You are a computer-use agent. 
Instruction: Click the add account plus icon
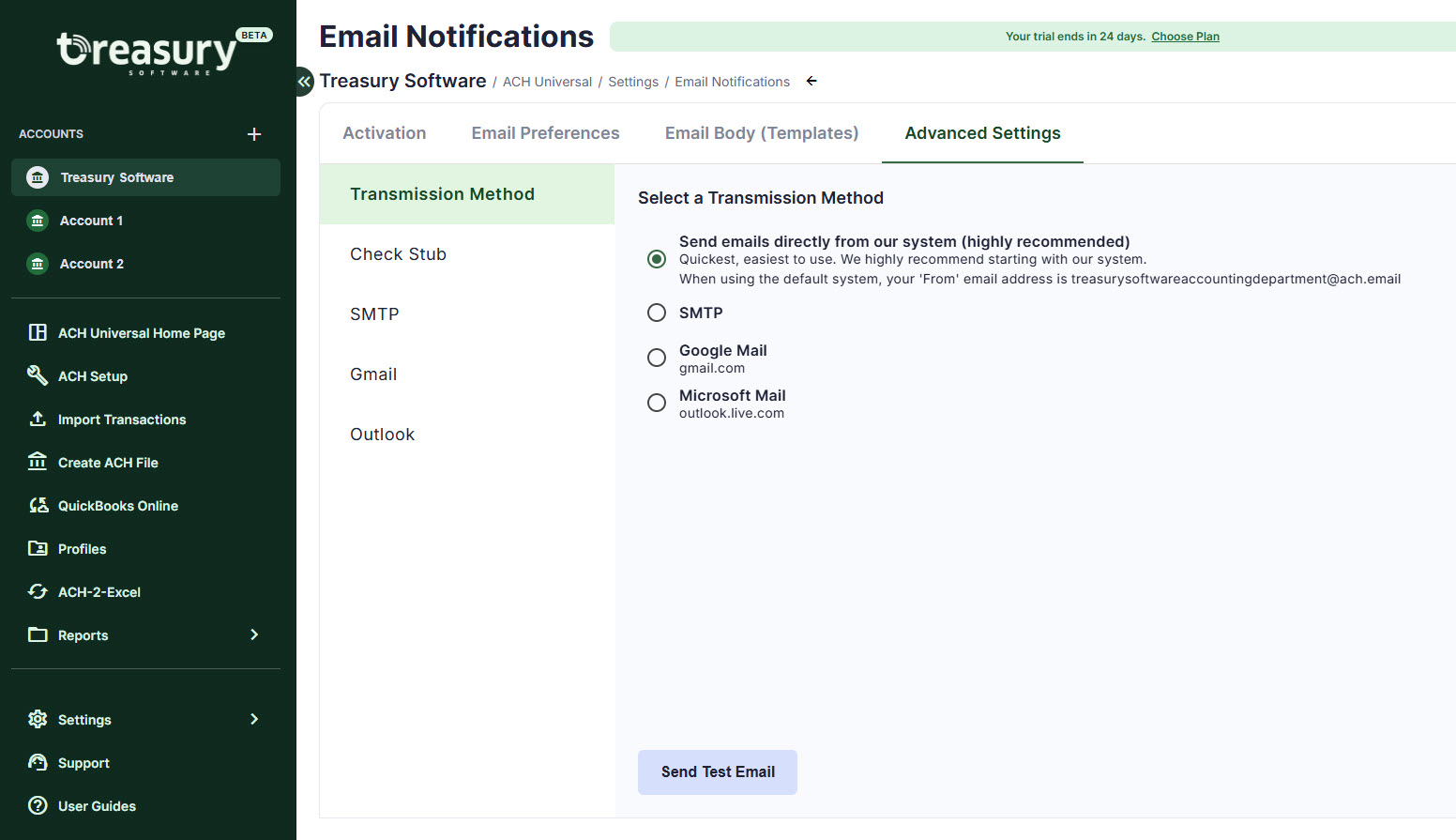click(x=254, y=133)
